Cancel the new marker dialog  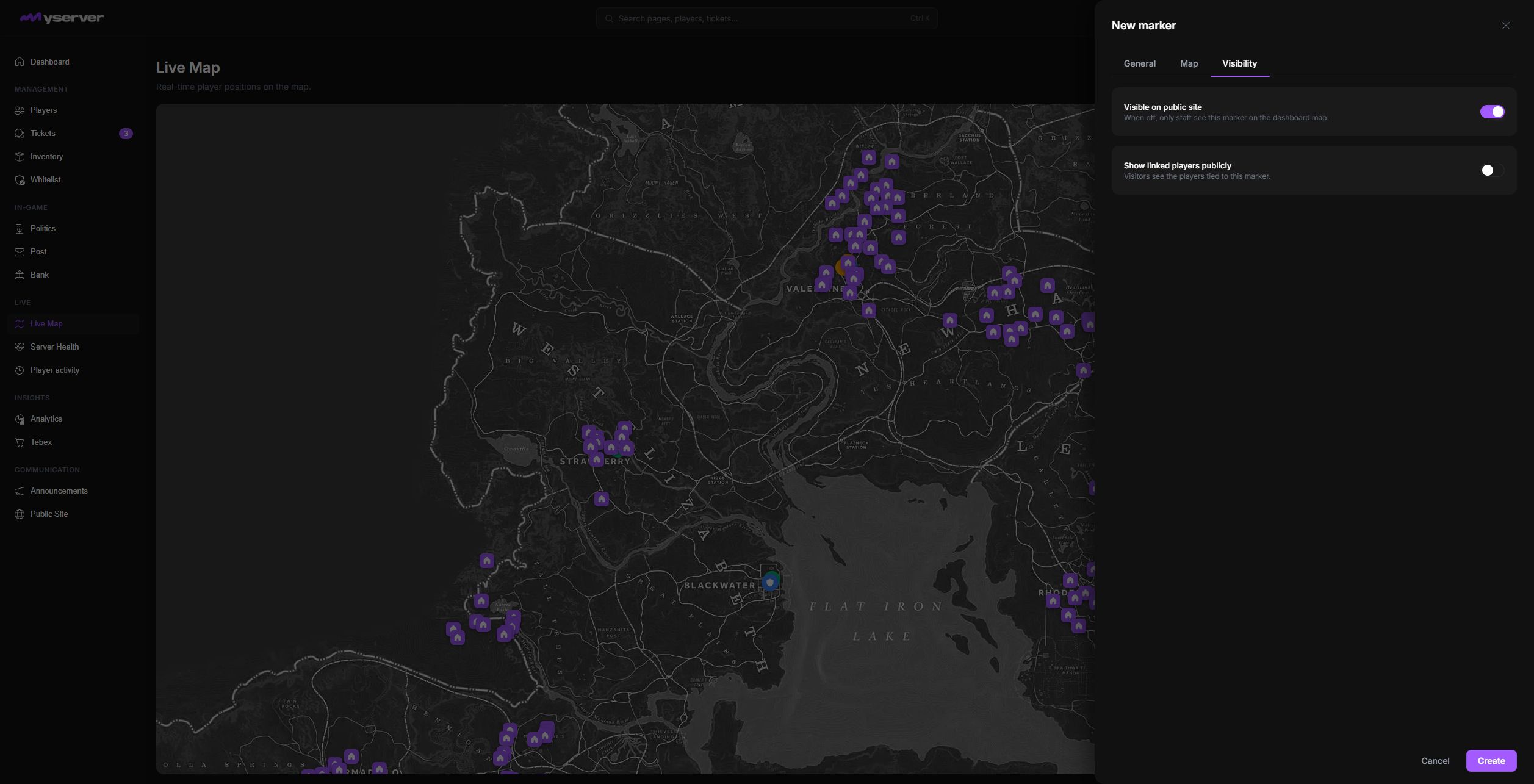click(1435, 761)
